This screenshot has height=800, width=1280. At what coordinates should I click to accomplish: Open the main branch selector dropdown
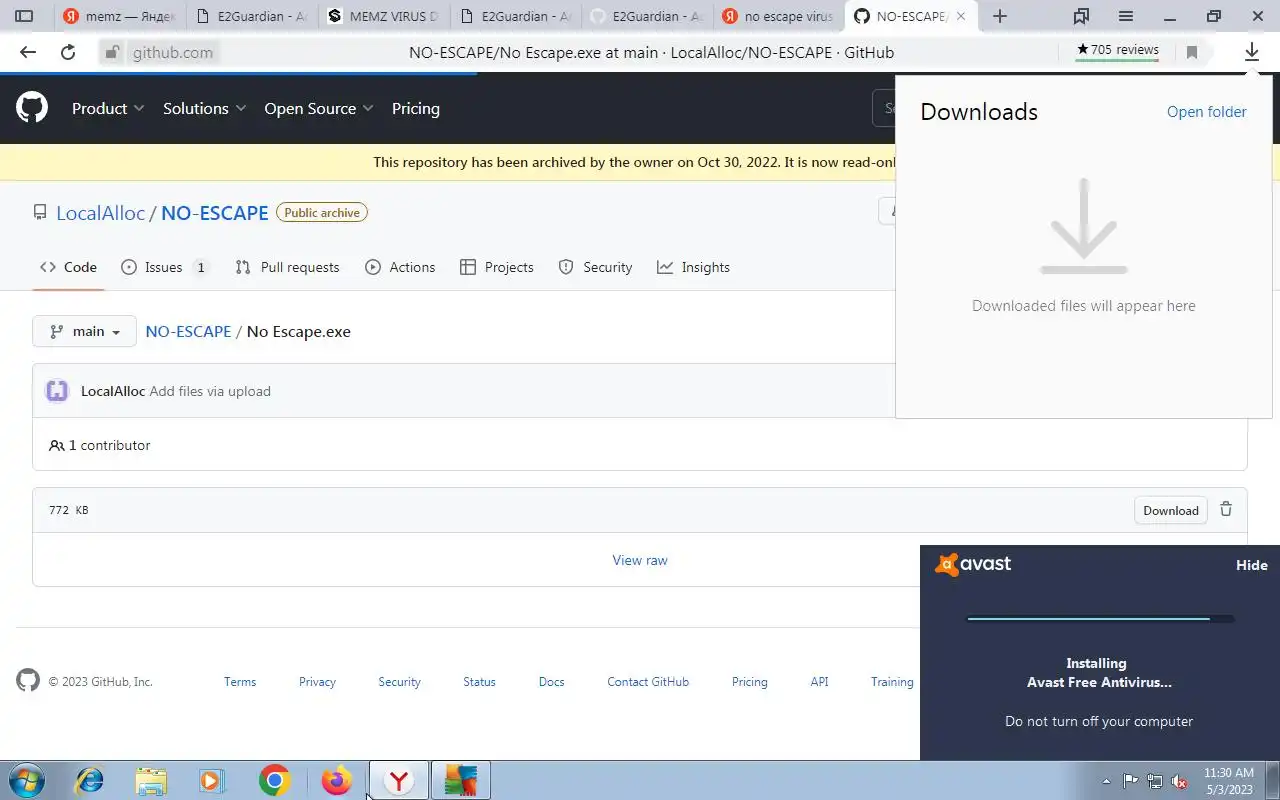(84, 331)
